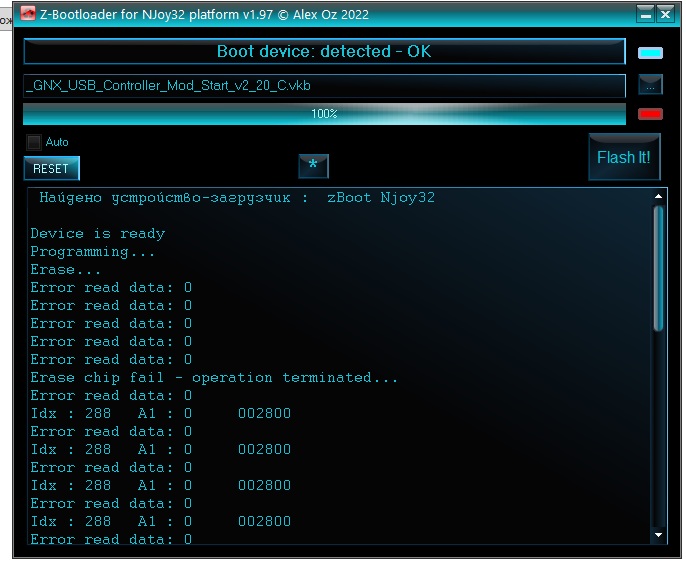
Task: Click the Z-Bootloader app icon in title bar
Action: (29, 14)
